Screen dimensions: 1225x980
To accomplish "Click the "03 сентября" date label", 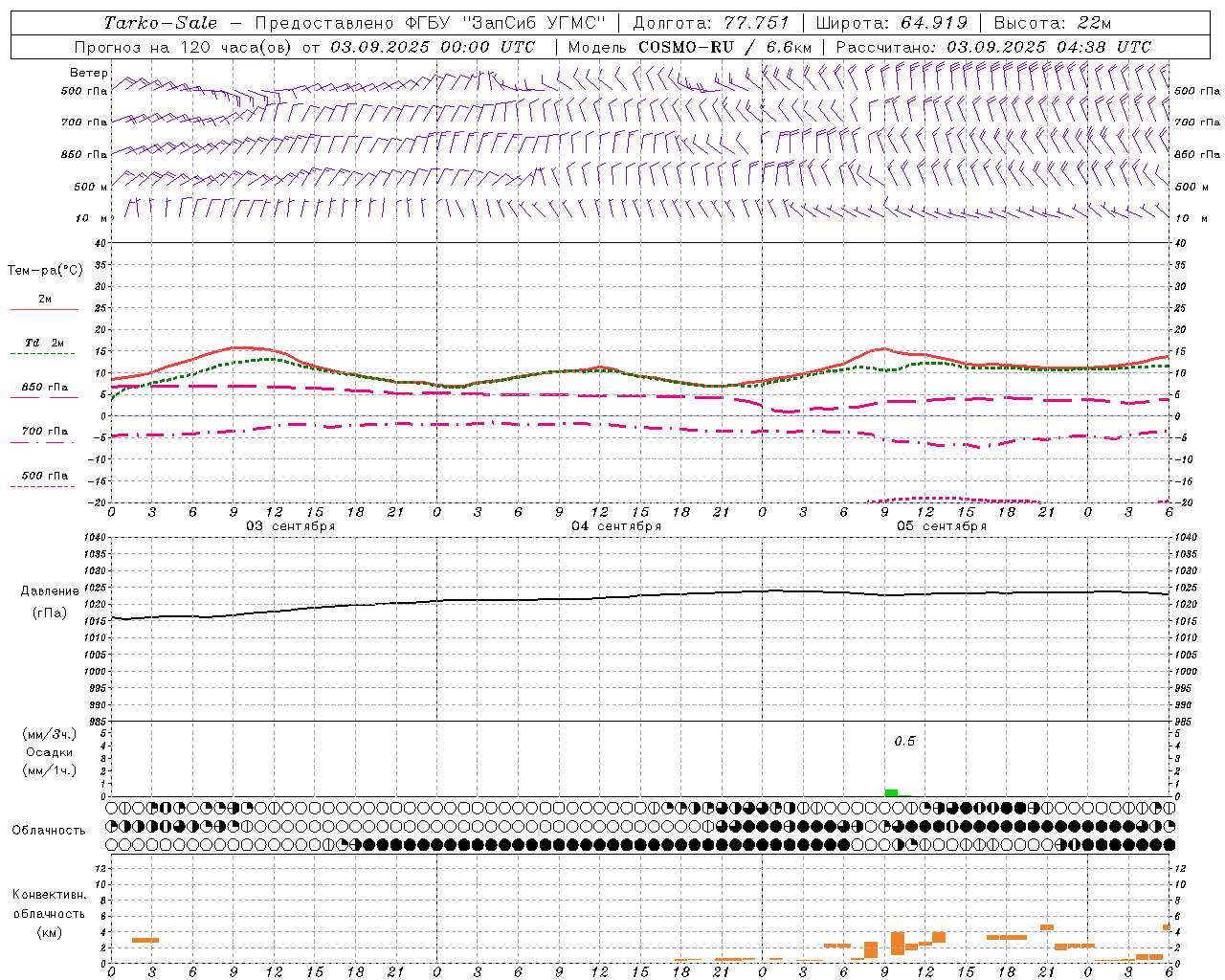I will point(291,526).
